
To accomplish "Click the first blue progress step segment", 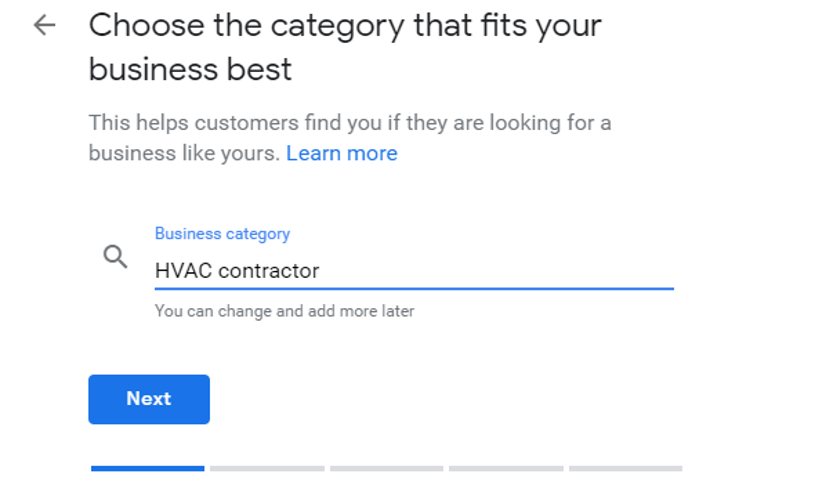I will [147, 469].
